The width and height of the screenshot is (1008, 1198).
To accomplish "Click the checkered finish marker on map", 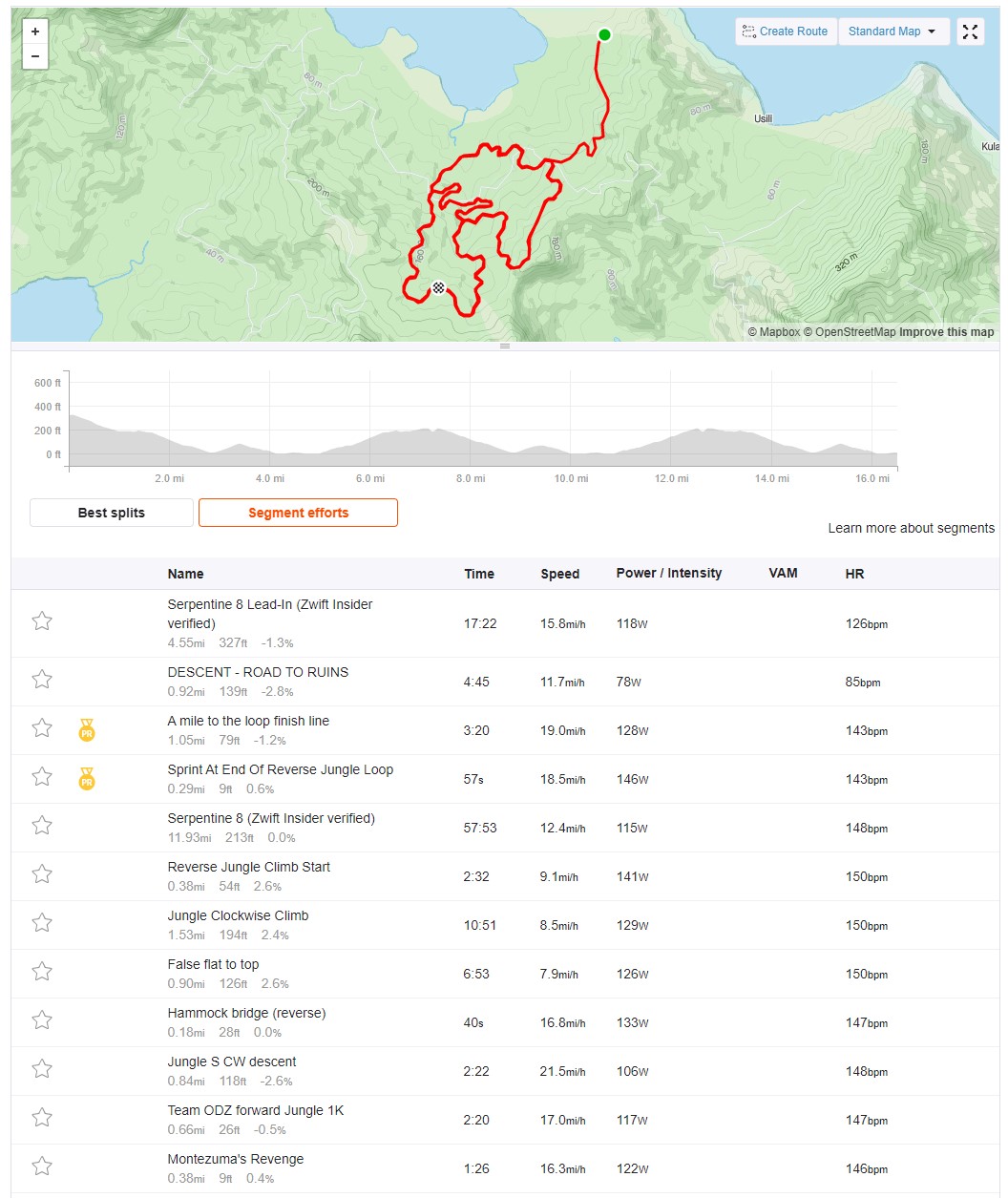I will (438, 287).
